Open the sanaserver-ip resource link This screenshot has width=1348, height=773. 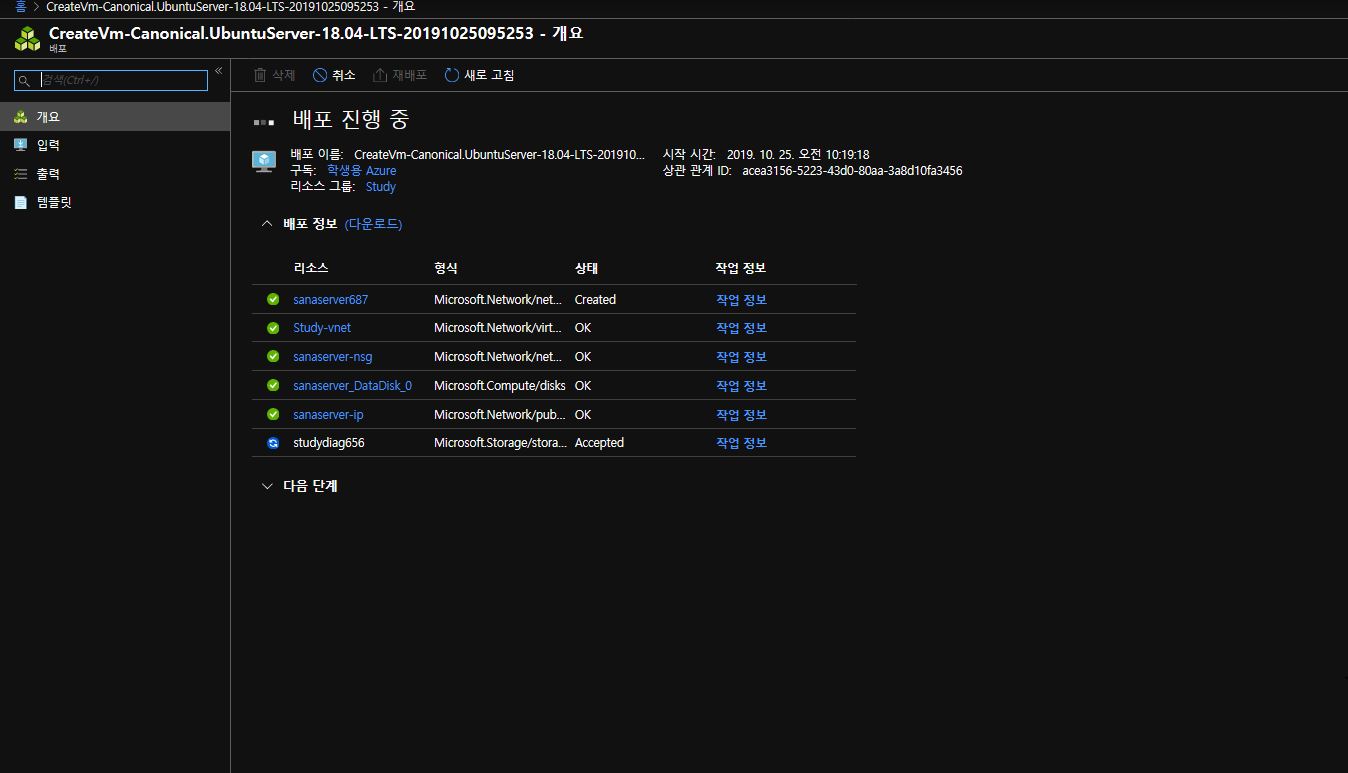[328, 414]
